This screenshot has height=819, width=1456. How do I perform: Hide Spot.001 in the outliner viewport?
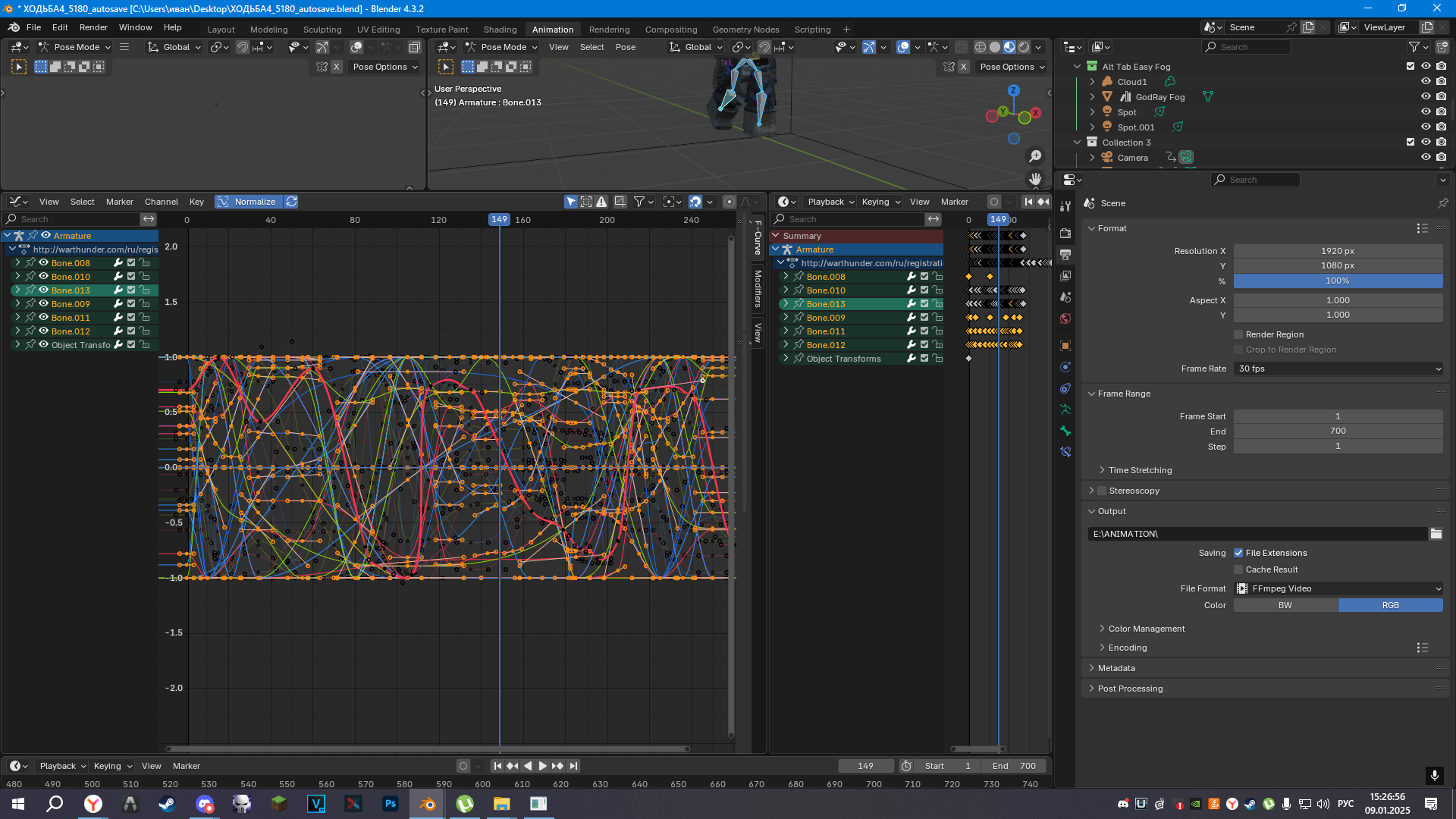point(1426,127)
